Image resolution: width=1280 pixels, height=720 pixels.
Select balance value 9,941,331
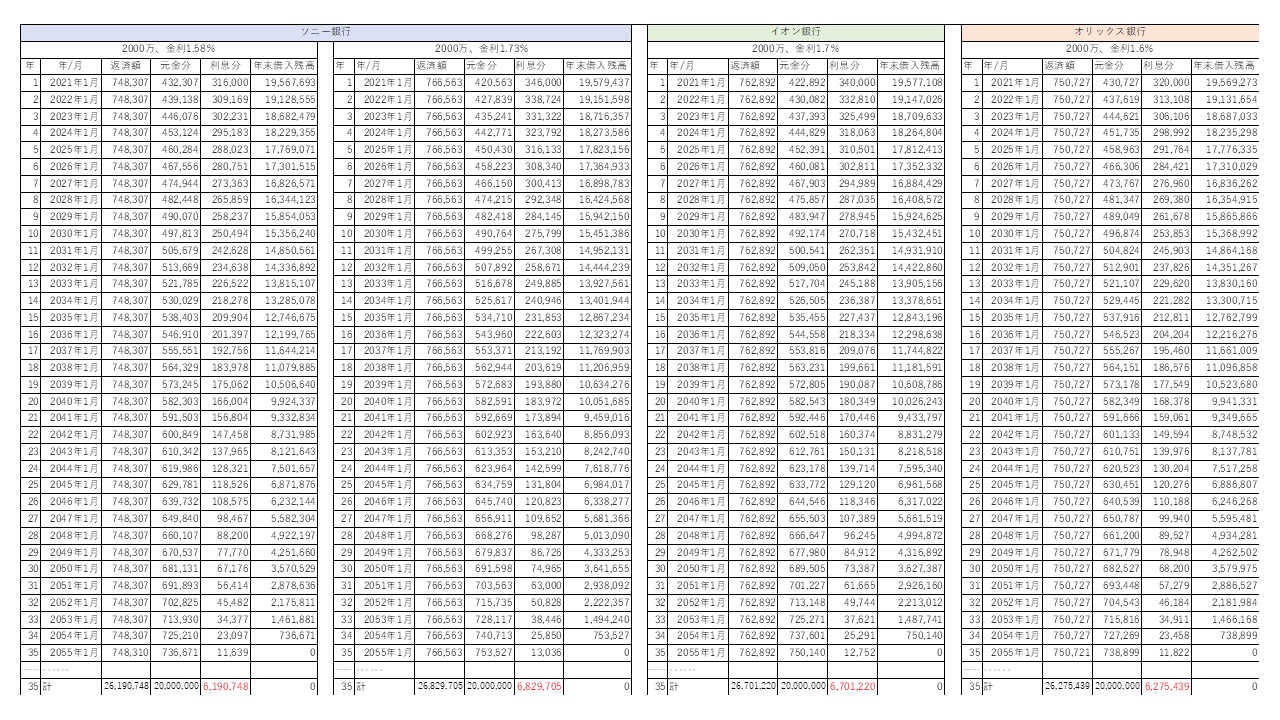click(x=1226, y=402)
